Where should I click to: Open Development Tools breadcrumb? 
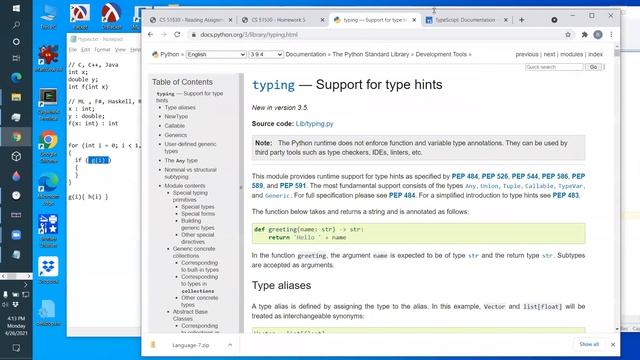441,54
